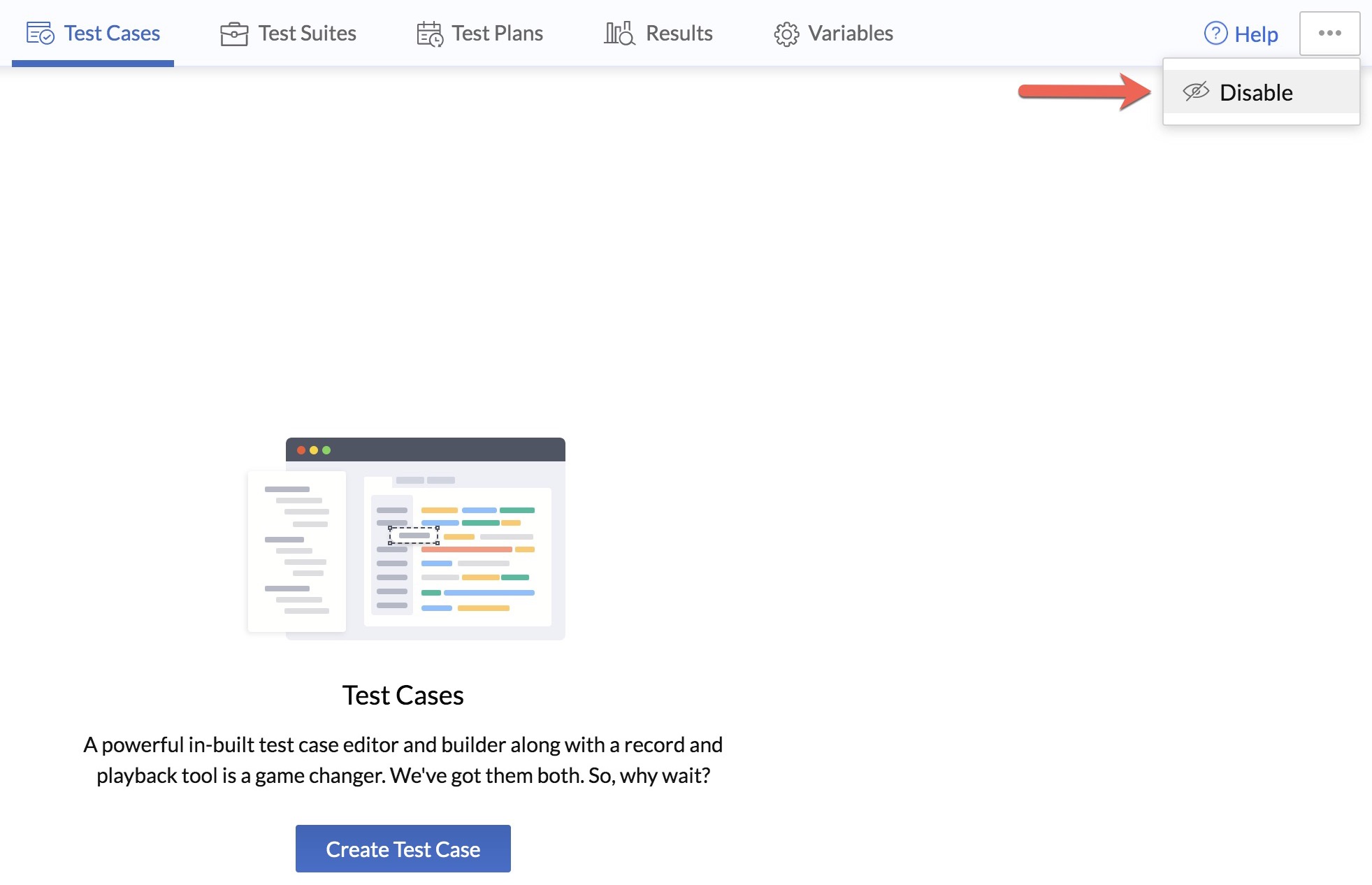Image resolution: width=1372 pixels, height=885 pixels.
Task: Select the Test Cases tab label
Action: [112, 34]
